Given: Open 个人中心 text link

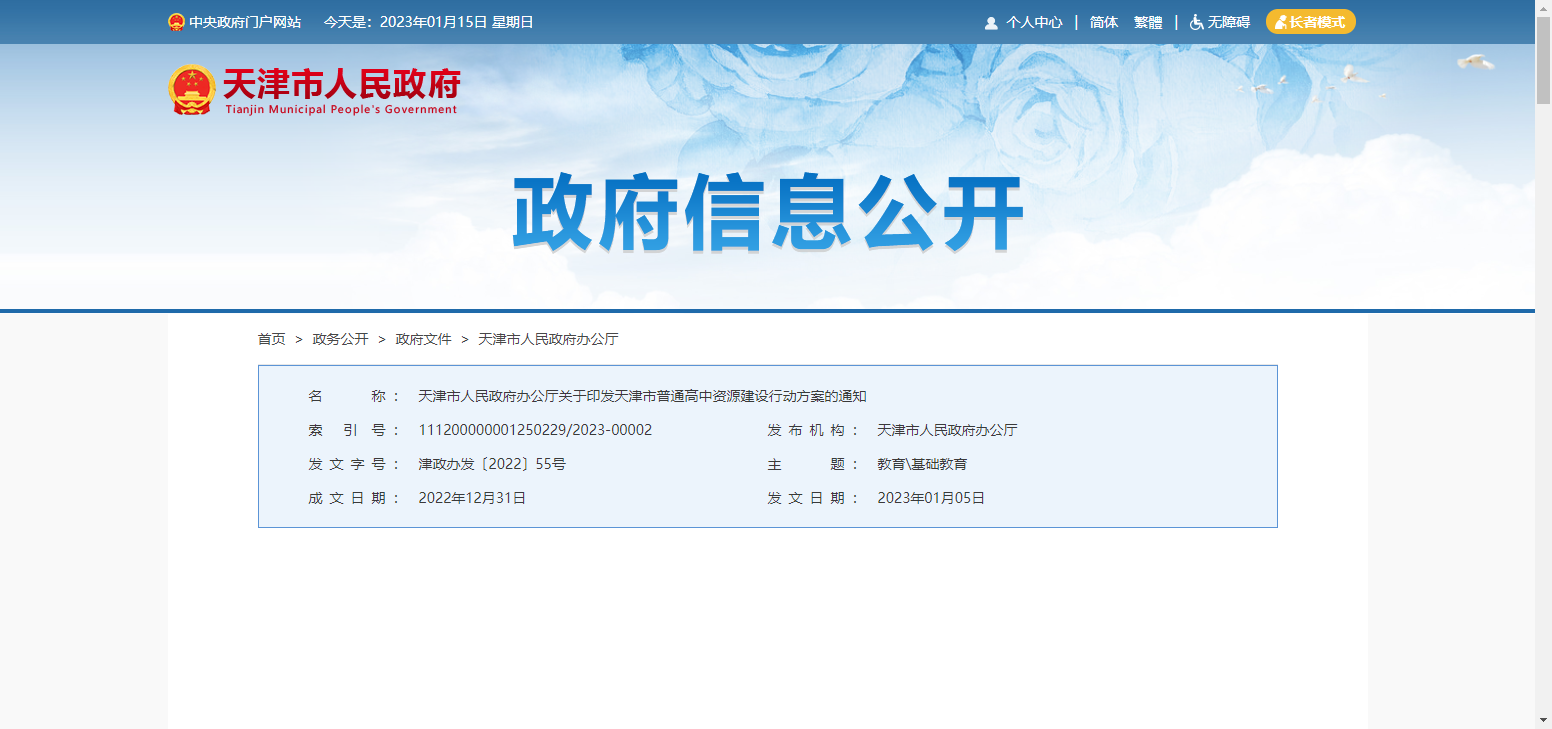Looking at the screenshot, I should [1034, 22].
